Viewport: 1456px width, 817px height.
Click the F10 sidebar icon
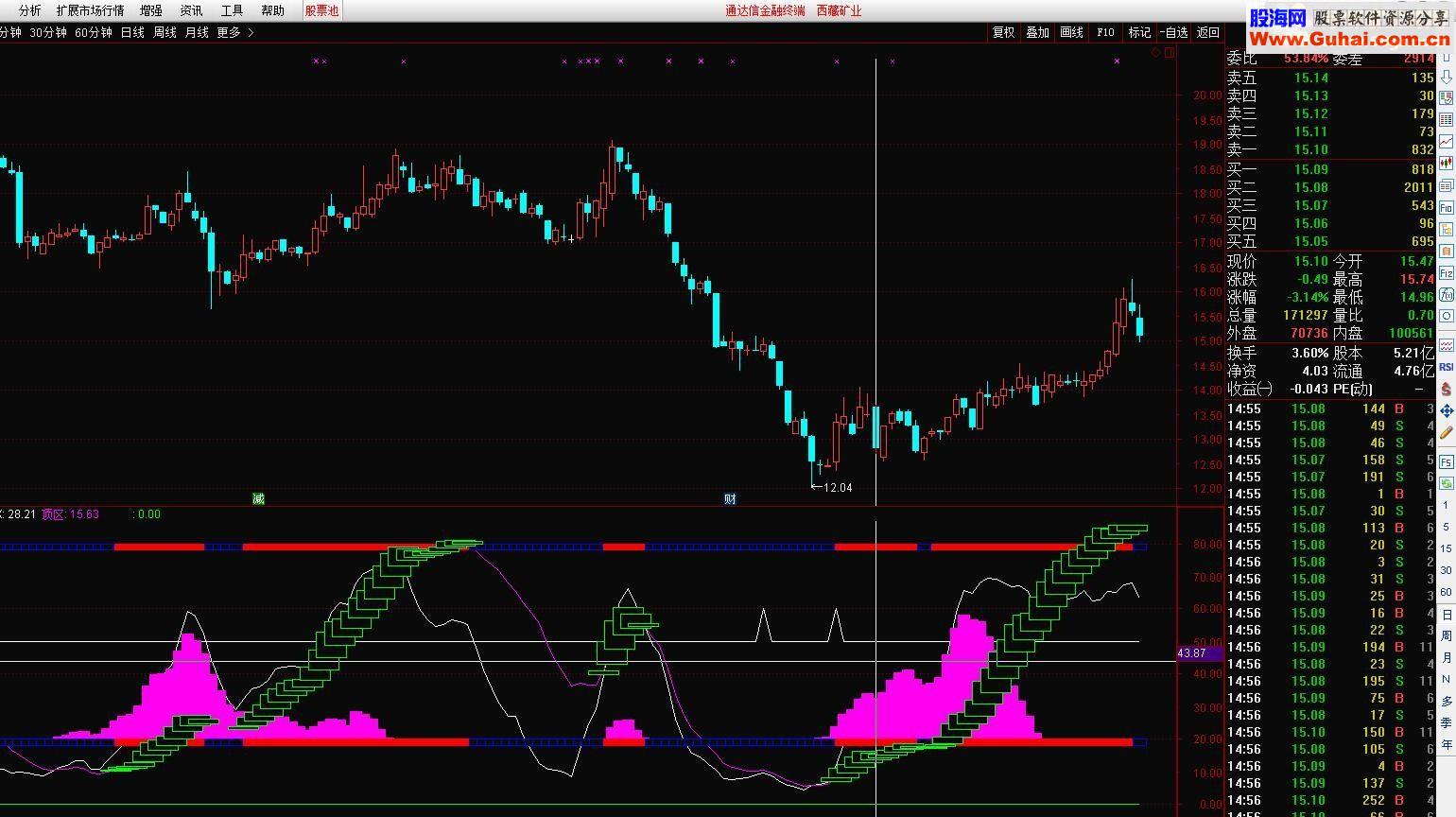coord(1447,208)
